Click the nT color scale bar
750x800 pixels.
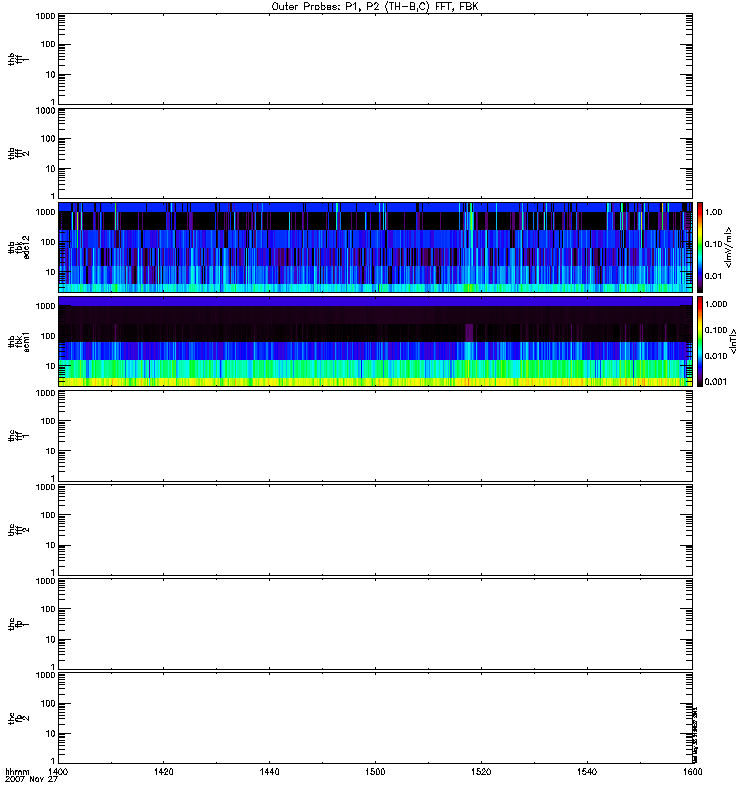[701, 340]
